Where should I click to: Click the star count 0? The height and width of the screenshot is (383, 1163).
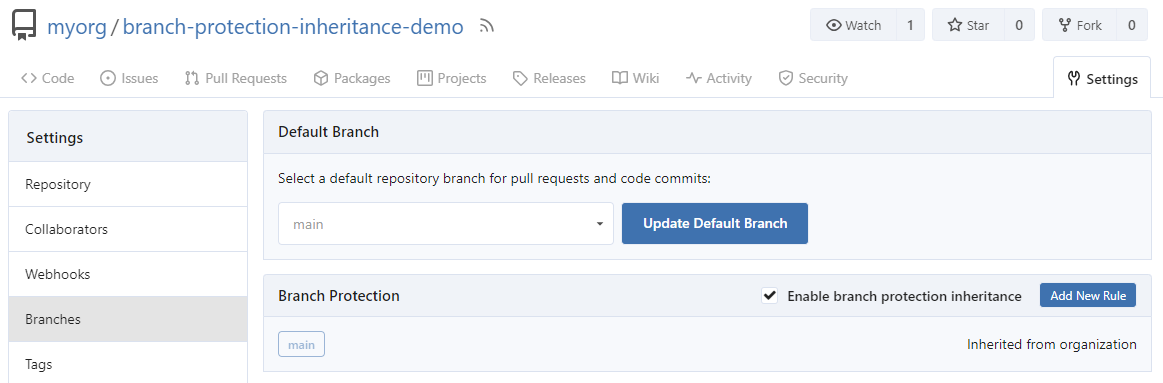1019,25
